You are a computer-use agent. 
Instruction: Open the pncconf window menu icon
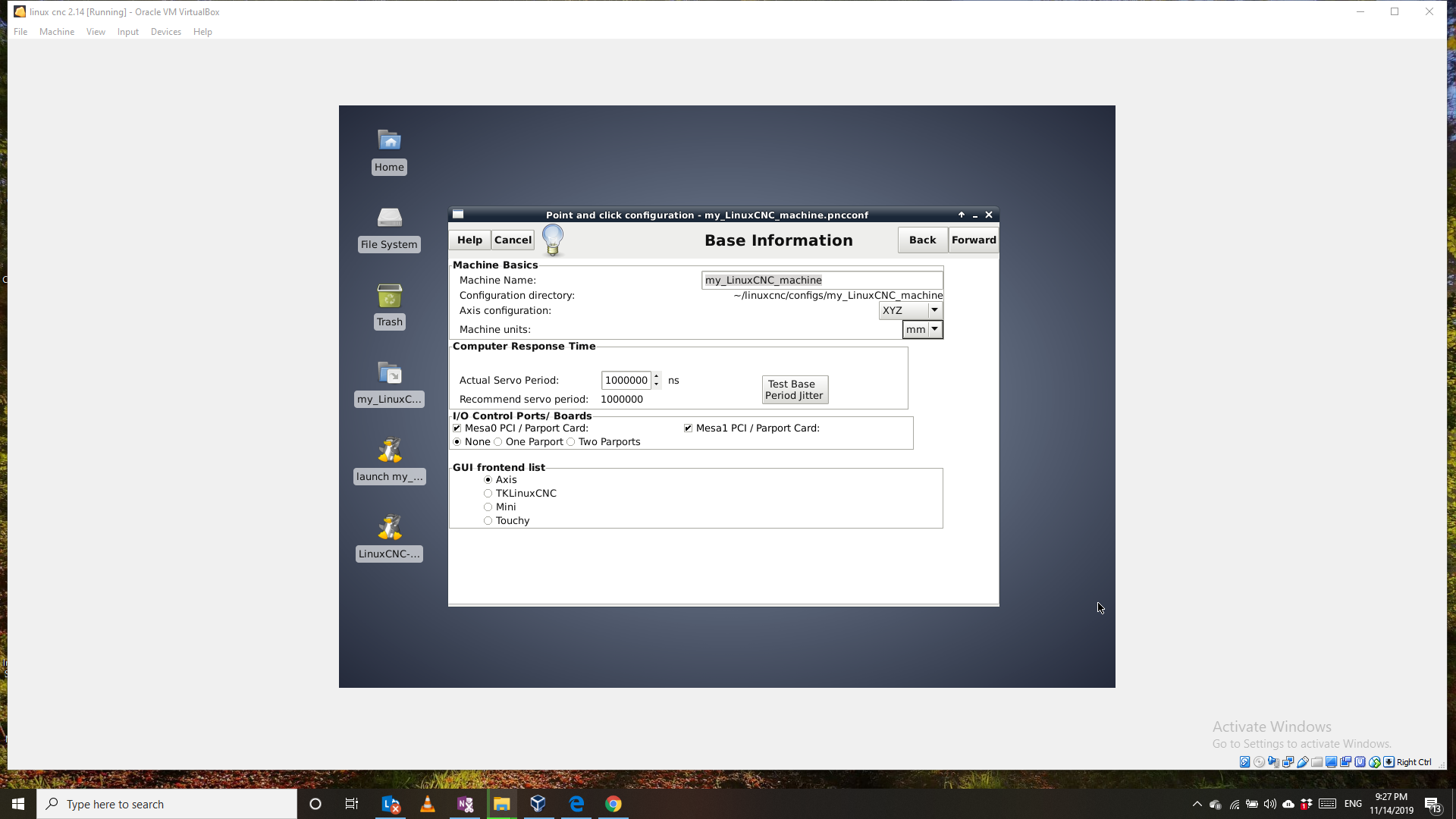pos(458,215)
